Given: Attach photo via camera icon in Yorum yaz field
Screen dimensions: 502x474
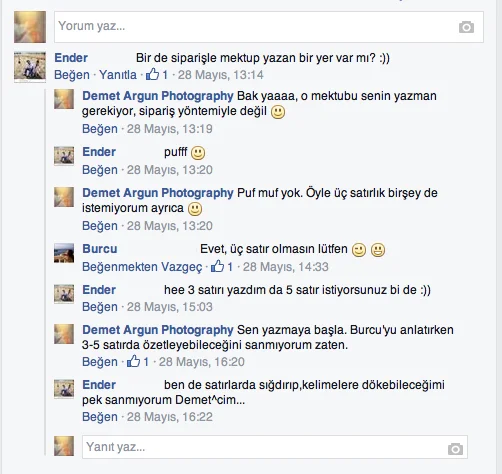Looking at the screenshot, I should (466, 27).
